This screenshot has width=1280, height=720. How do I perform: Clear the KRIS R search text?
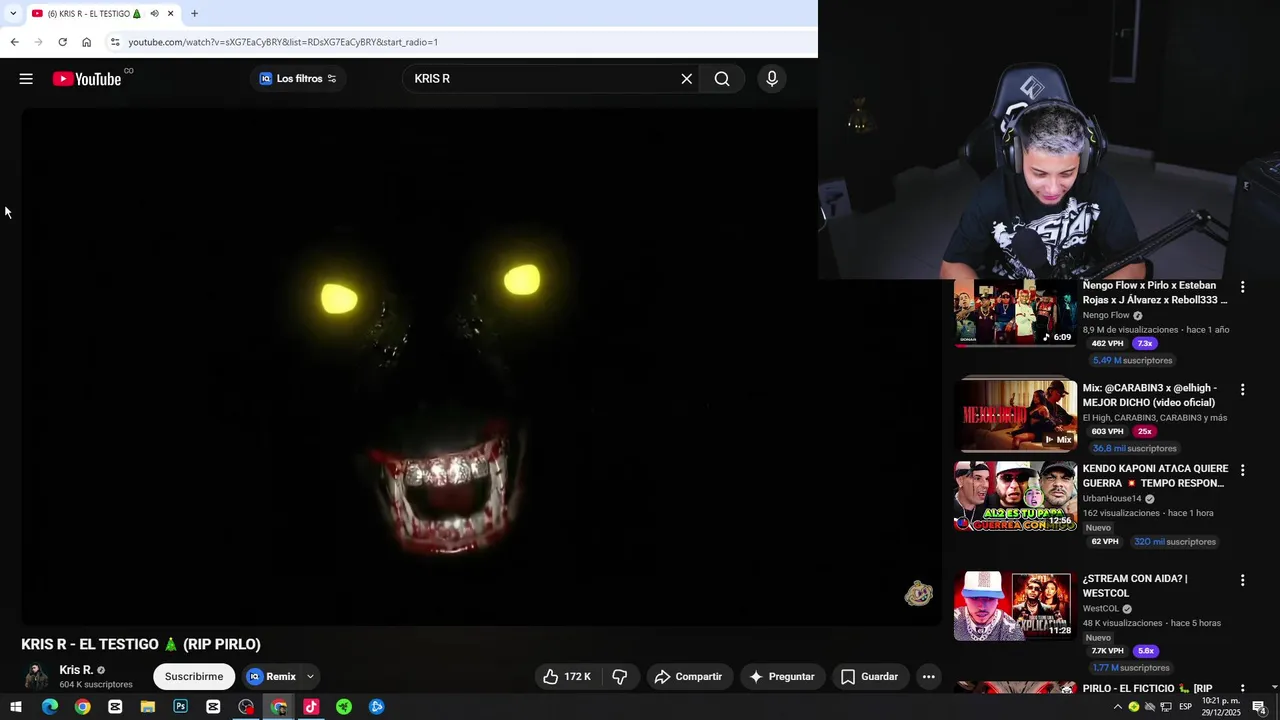[686, 79]
